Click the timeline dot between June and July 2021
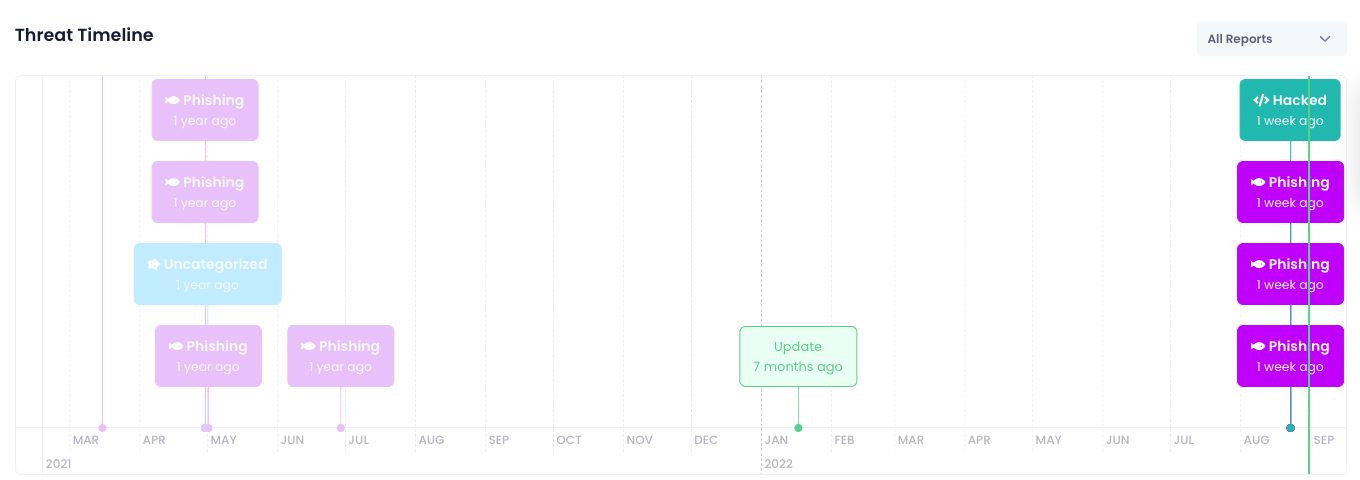Image resolution: width=1360 pixels, height=480 pixels. [x=341, y=428]
